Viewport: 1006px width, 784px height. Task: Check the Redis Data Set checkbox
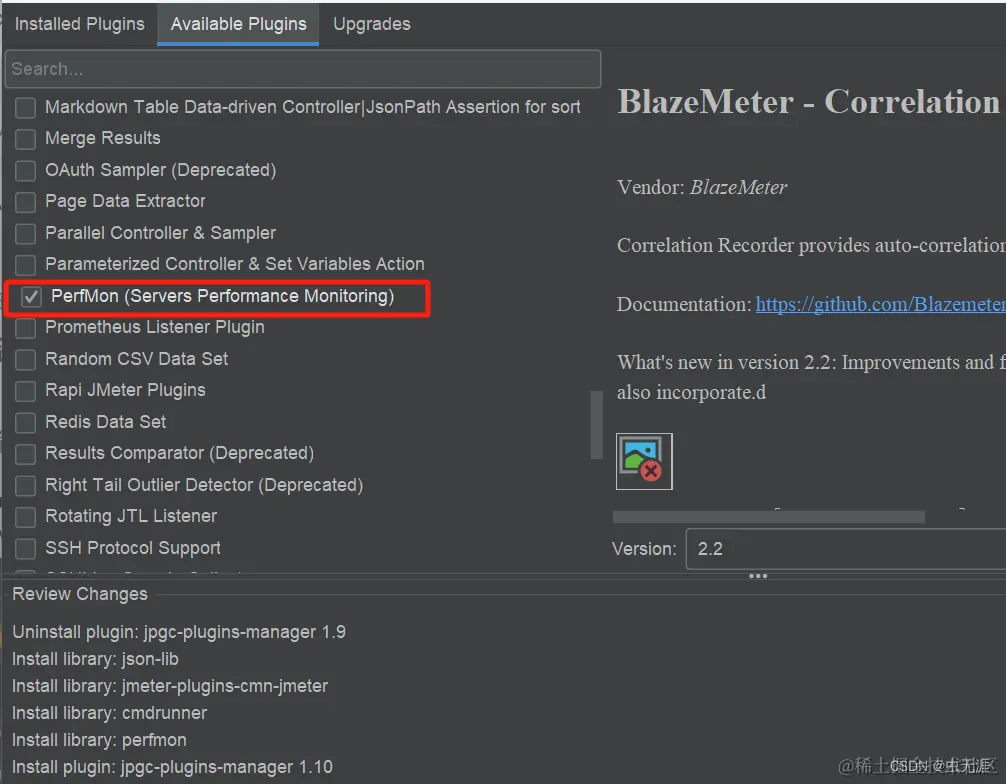coord(26,422)
